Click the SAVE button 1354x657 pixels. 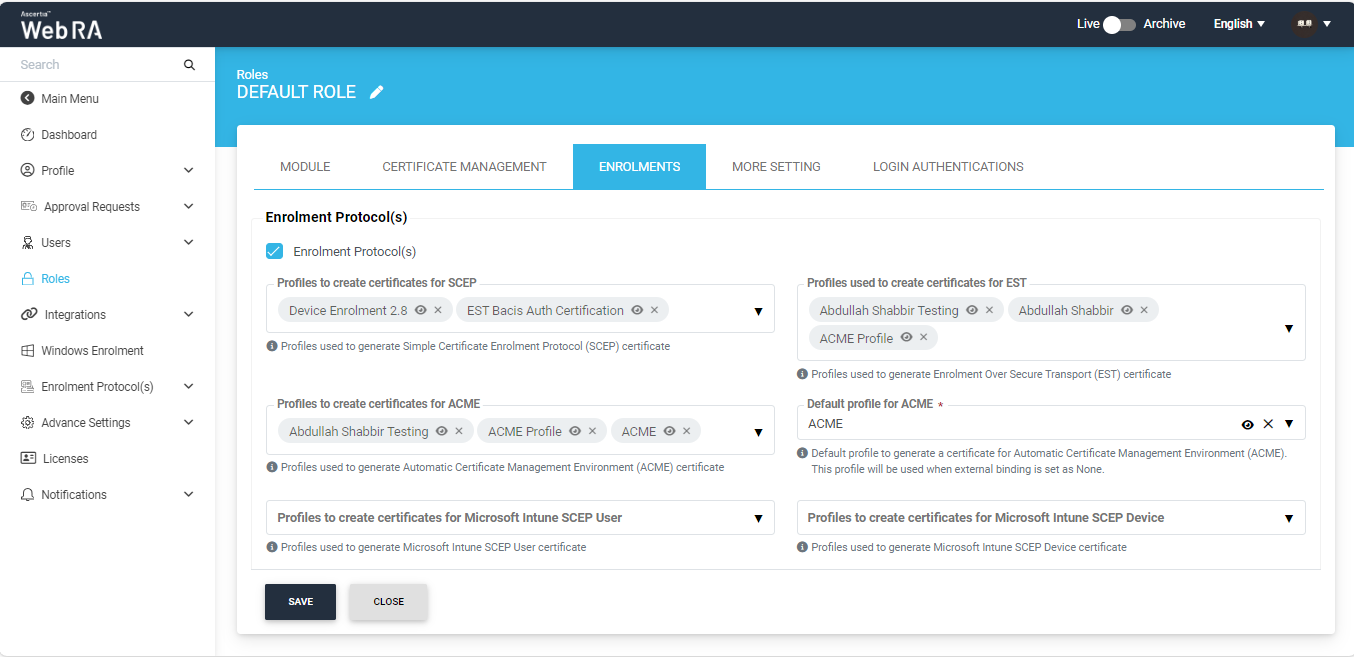300,602
